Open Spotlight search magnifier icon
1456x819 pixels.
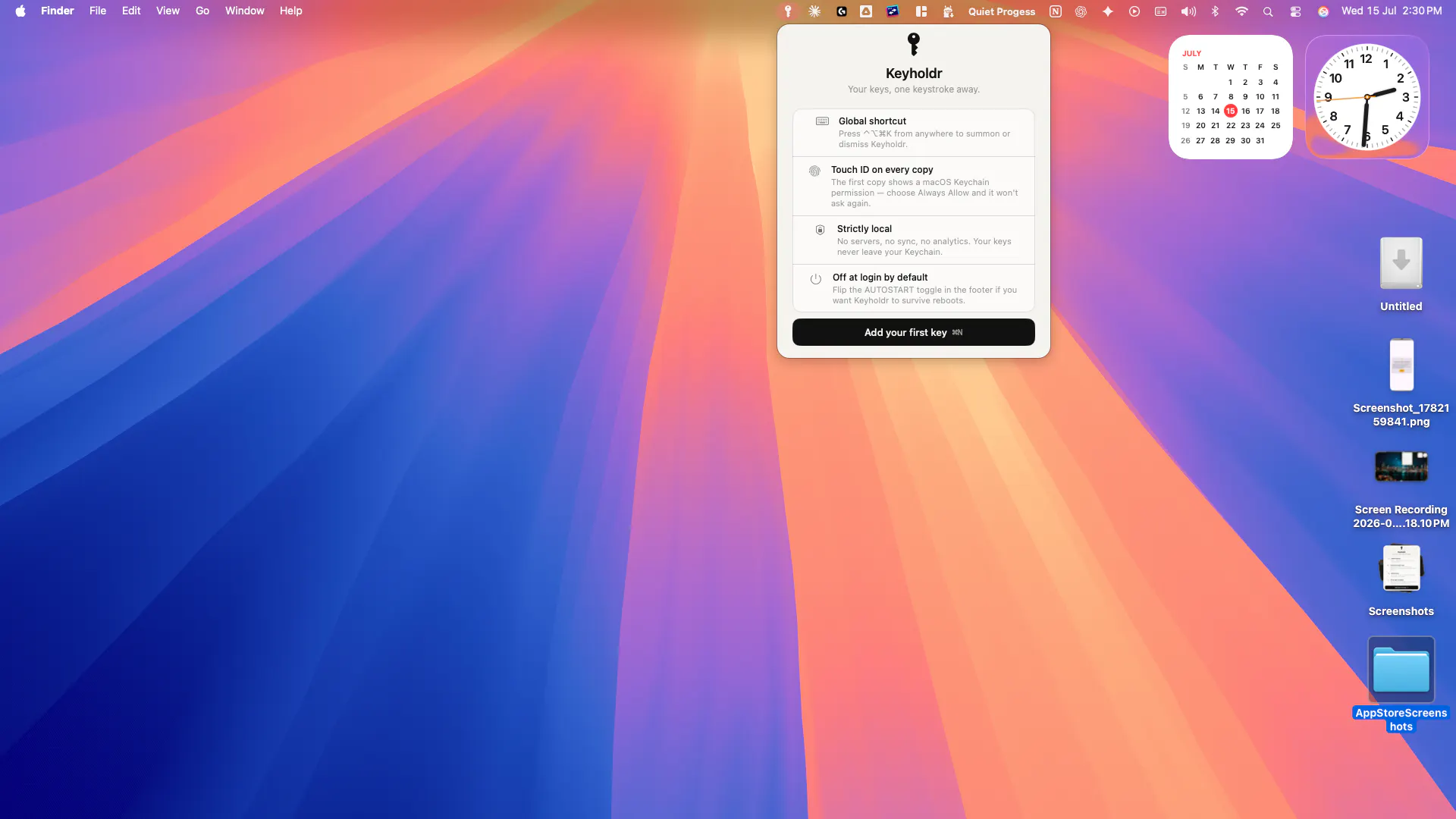tap(1268, 11)
